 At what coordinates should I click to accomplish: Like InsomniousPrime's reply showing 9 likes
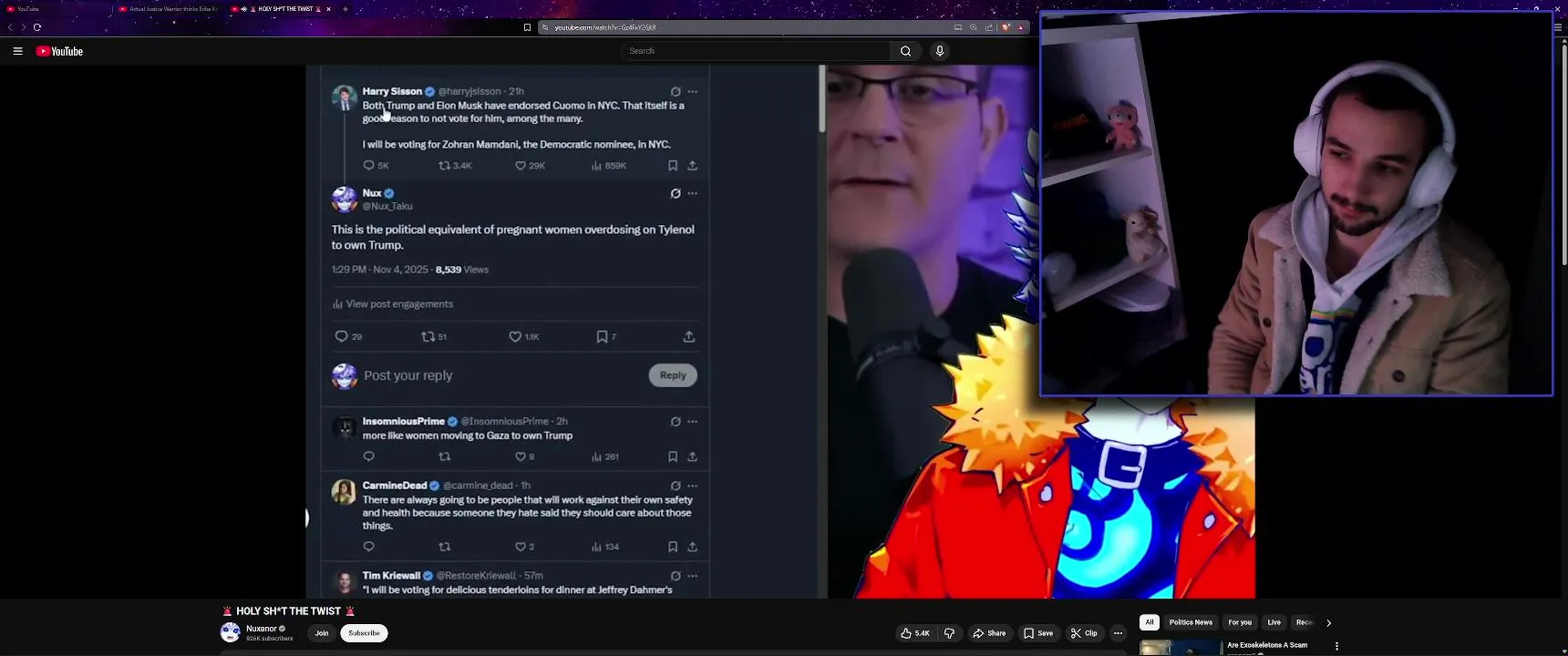pos(520,456)
